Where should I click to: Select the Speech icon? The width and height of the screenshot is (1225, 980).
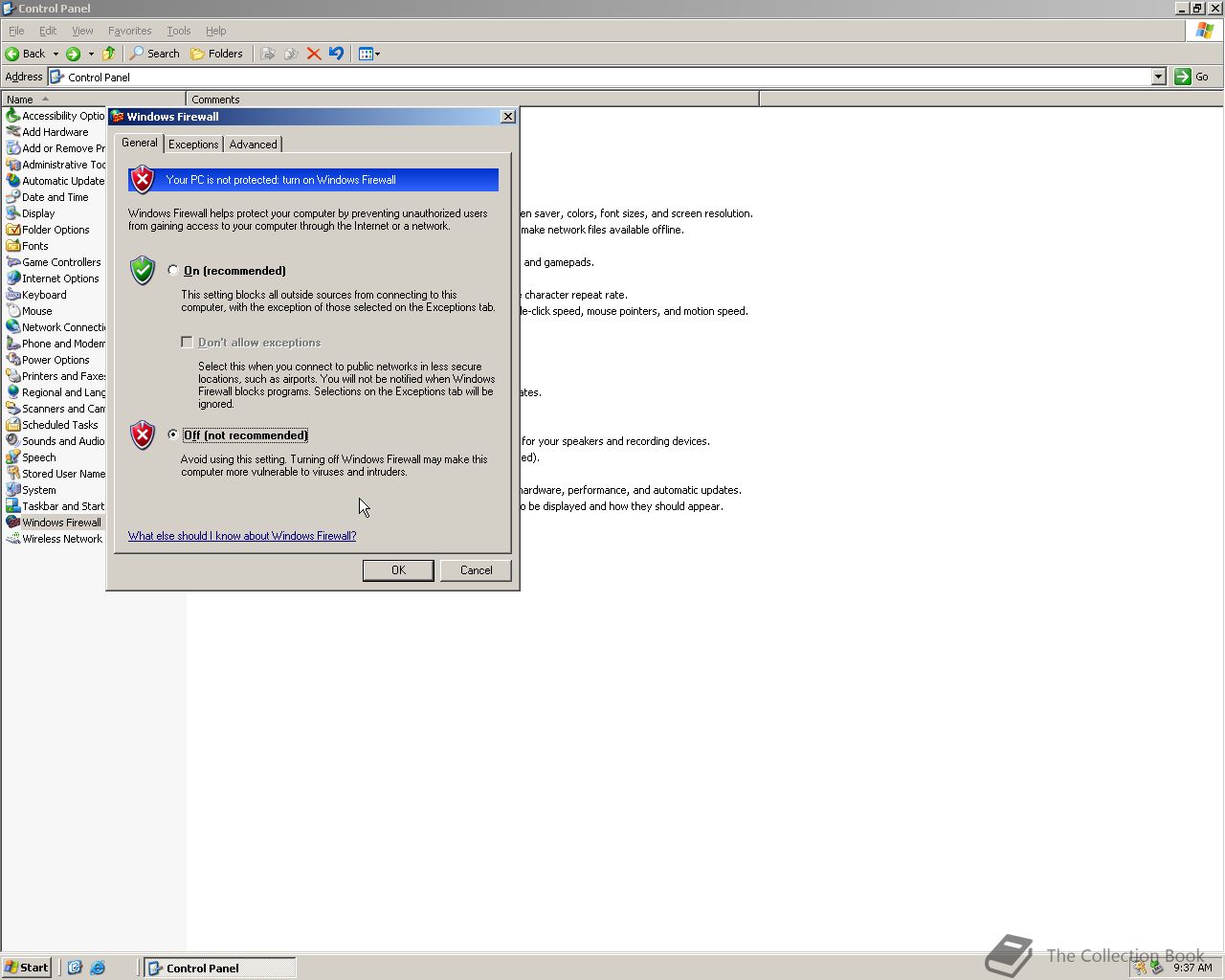[x=13, y=457]
